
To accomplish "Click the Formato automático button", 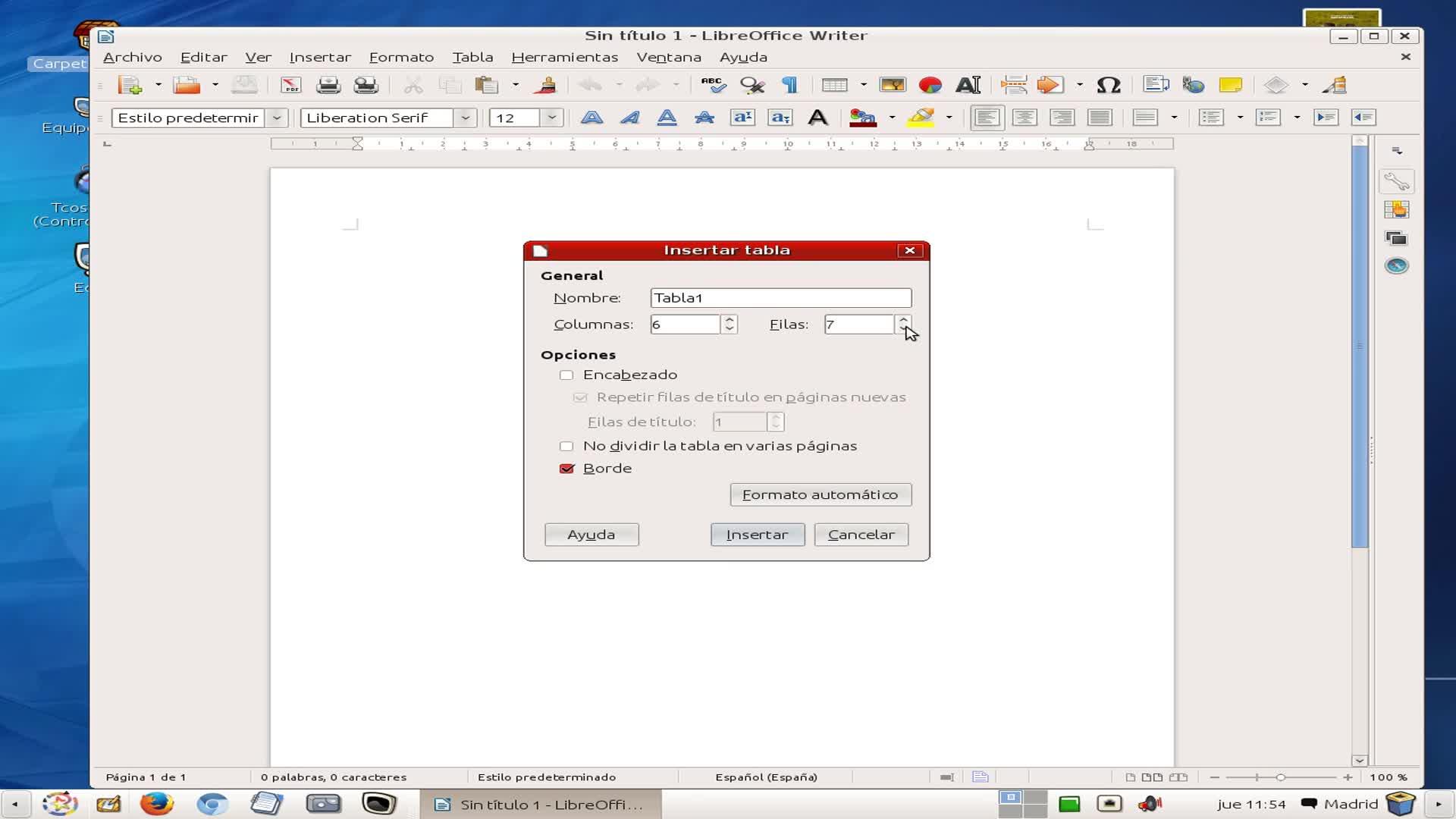I will coord(820,494).
